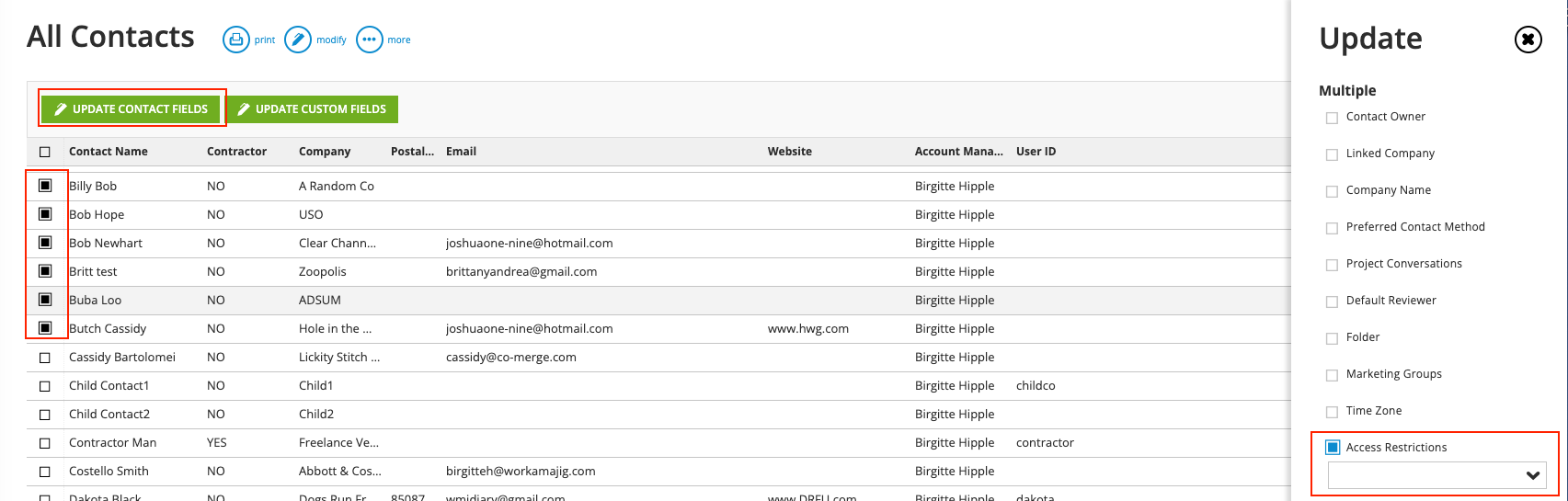The height and width of the screenshot is (501, 1568).
Task: Enable the Folder checkbox
Action: [x=1332, y=338]
